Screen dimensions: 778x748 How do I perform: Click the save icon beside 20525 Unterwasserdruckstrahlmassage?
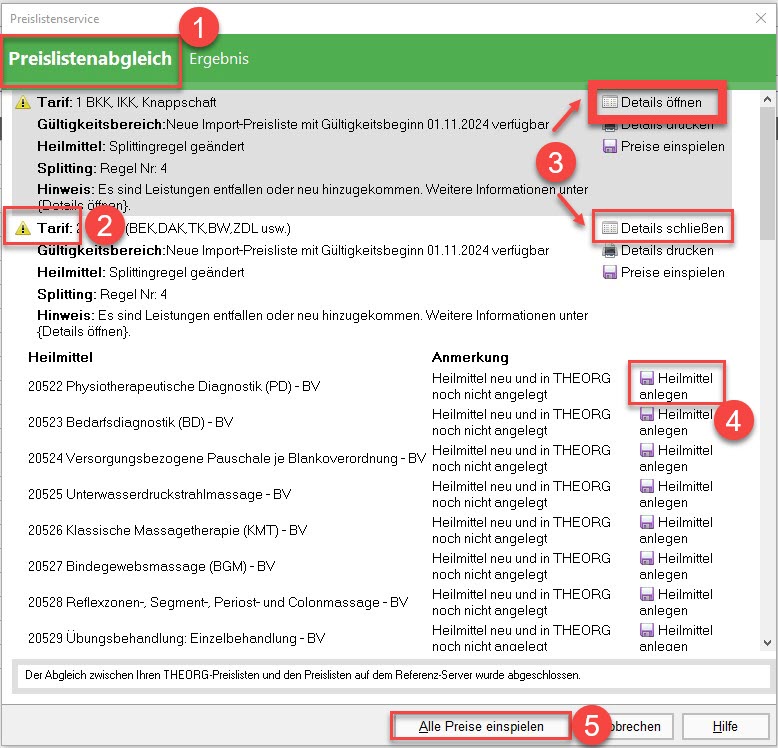pyautogui.click(x=647, y=486)
